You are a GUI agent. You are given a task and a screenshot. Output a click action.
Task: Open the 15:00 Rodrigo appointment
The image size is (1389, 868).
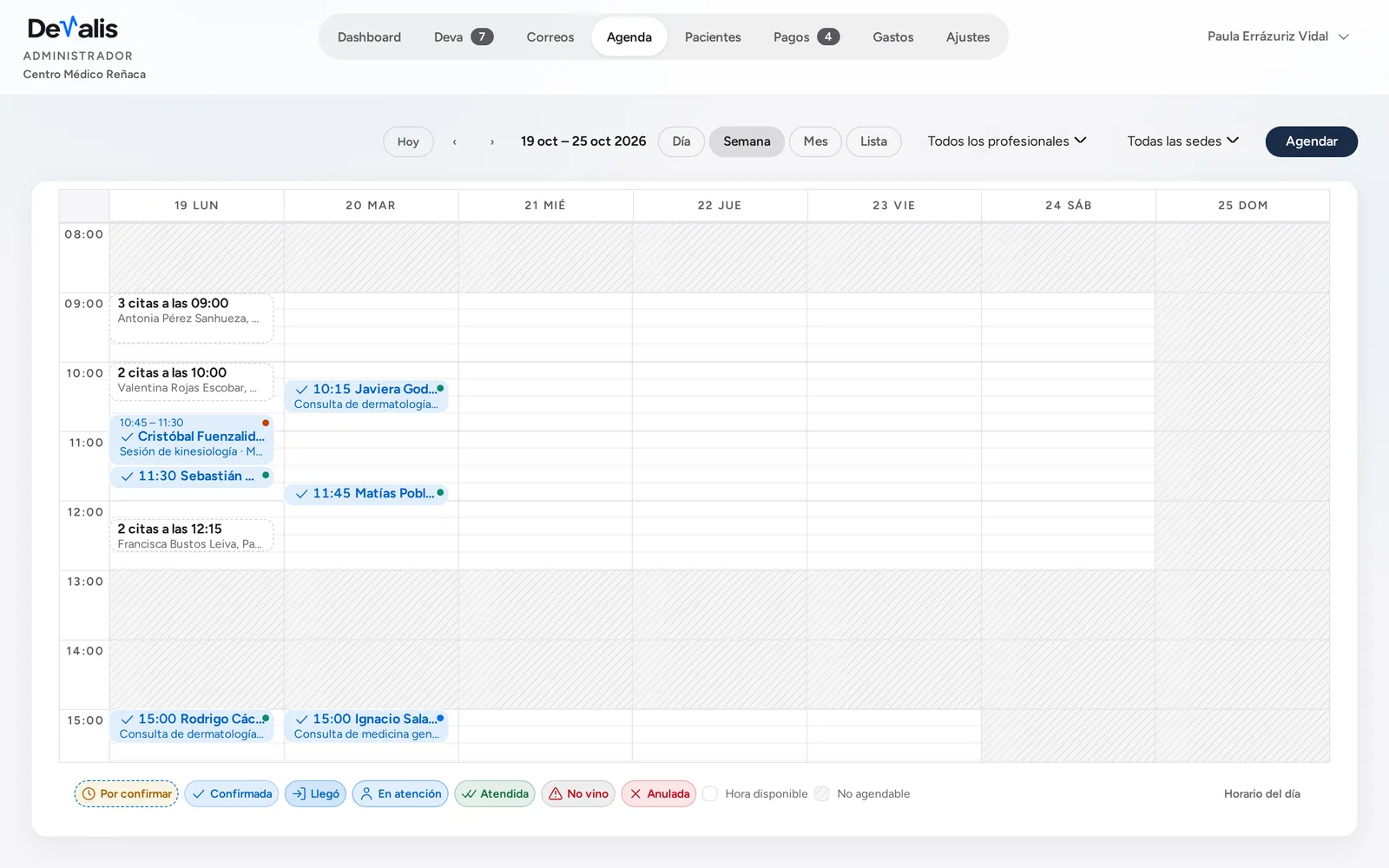click(192, 726)
